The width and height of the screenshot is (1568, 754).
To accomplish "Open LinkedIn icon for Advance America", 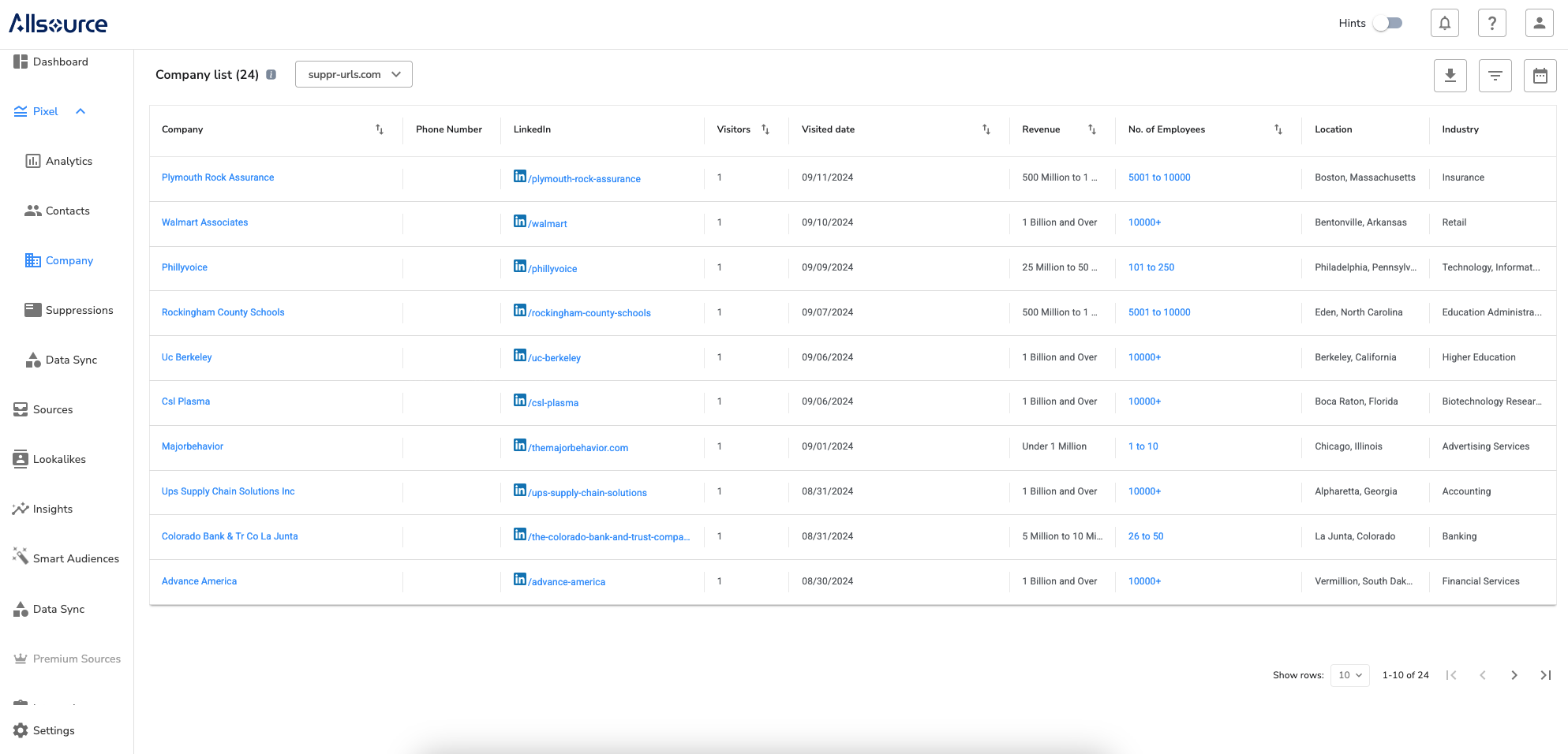I will coord(520,580).
